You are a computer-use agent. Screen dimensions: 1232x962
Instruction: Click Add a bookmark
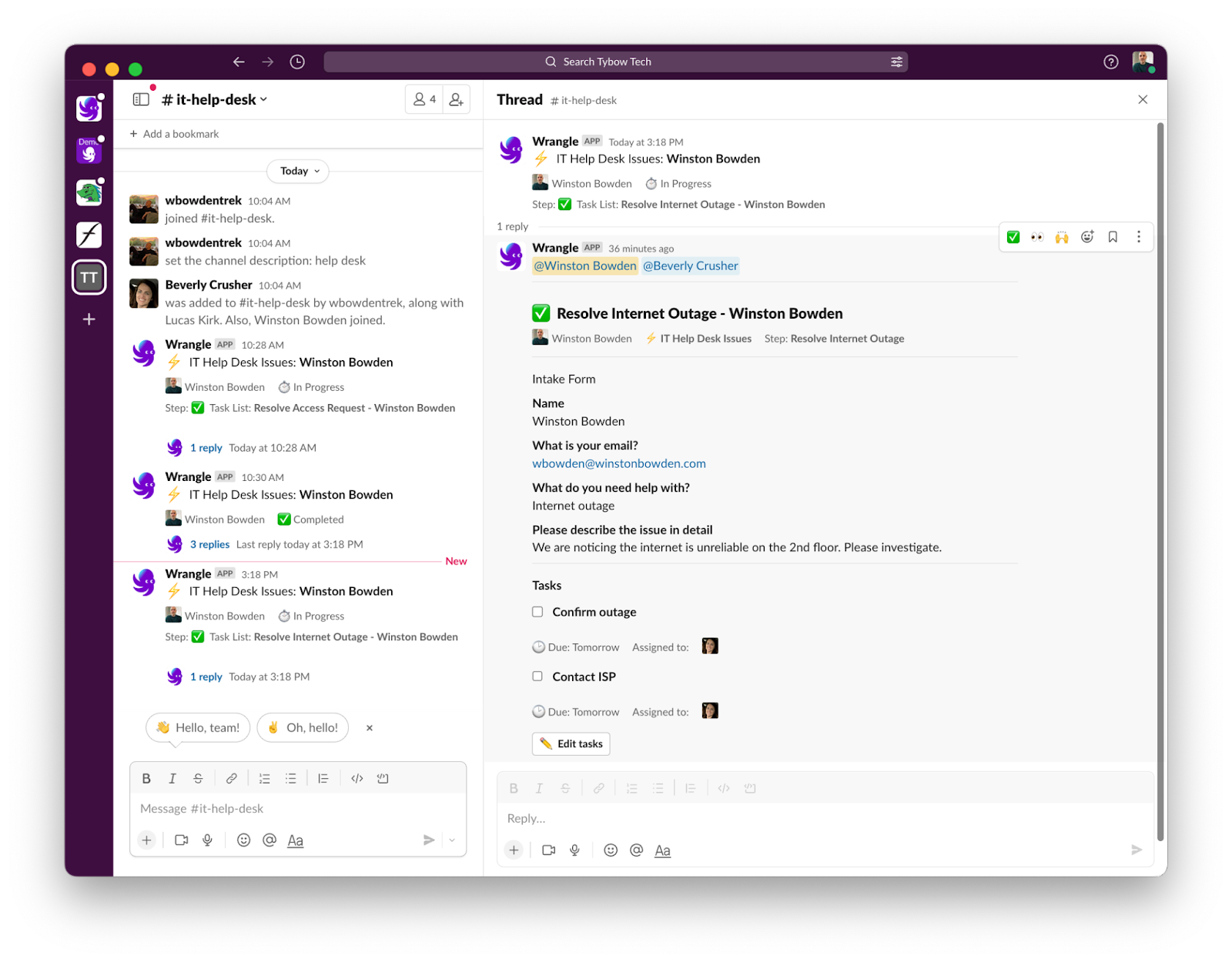175,134
